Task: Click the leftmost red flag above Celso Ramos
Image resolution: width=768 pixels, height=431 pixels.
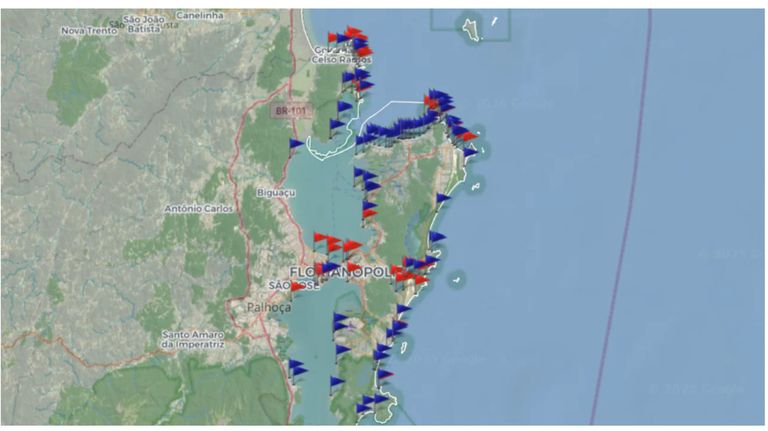Action: (x=333, y=37)
